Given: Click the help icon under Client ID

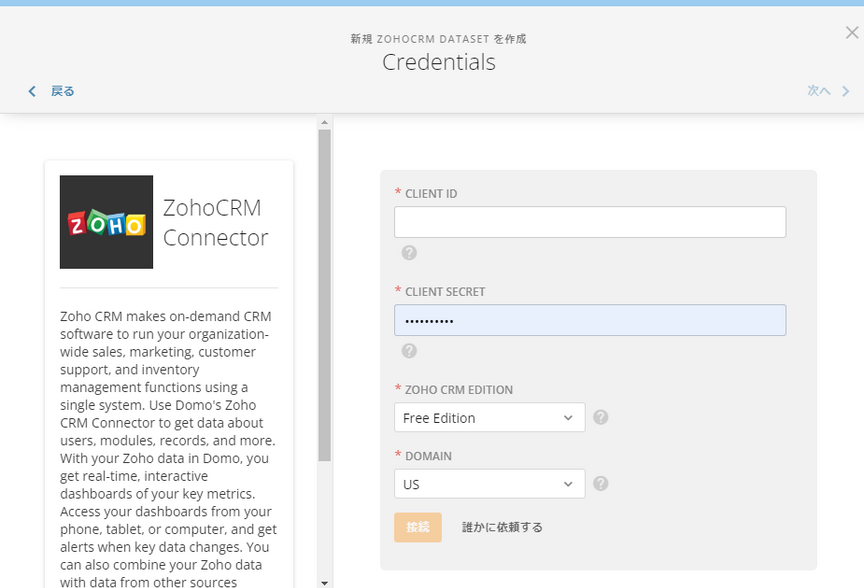Looking at the screenshot, I should coord(409,253).
